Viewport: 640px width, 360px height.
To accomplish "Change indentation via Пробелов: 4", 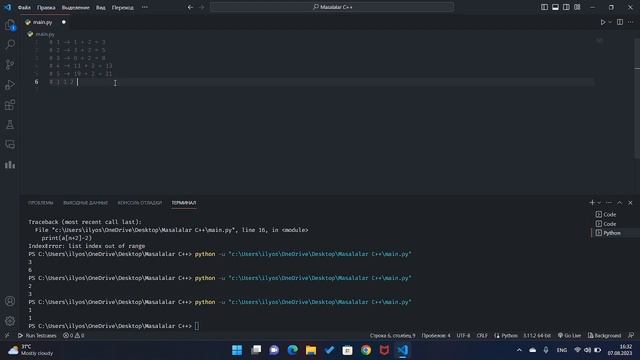I will click(x=436, y=336).
